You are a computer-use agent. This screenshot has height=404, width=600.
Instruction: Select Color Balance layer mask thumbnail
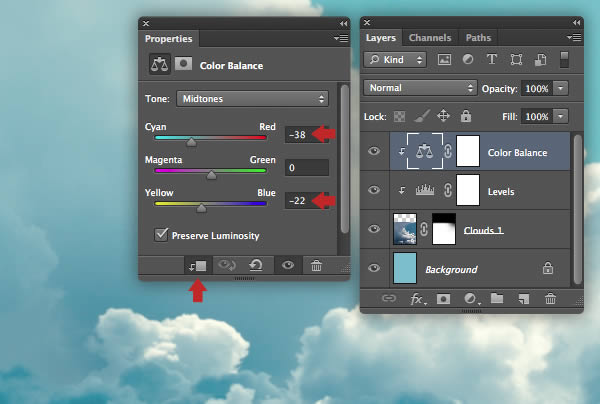(x=468, y=151)
